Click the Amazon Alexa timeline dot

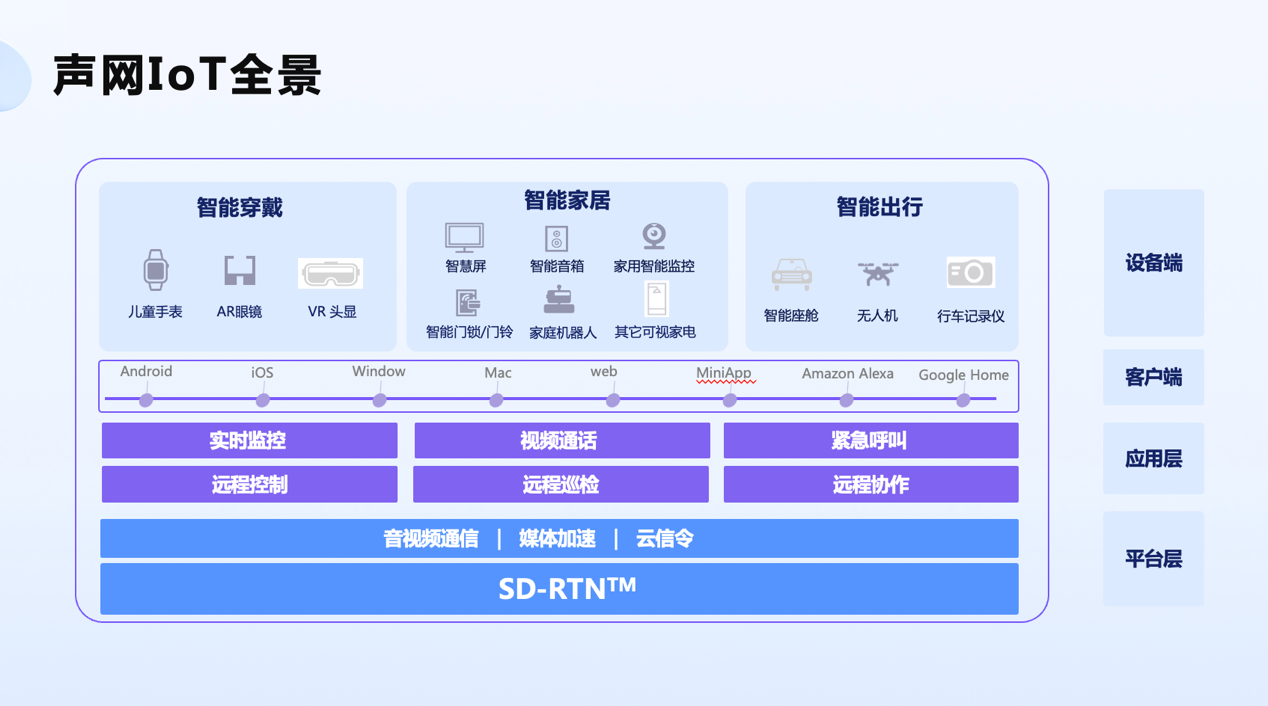tap(846, 400)
